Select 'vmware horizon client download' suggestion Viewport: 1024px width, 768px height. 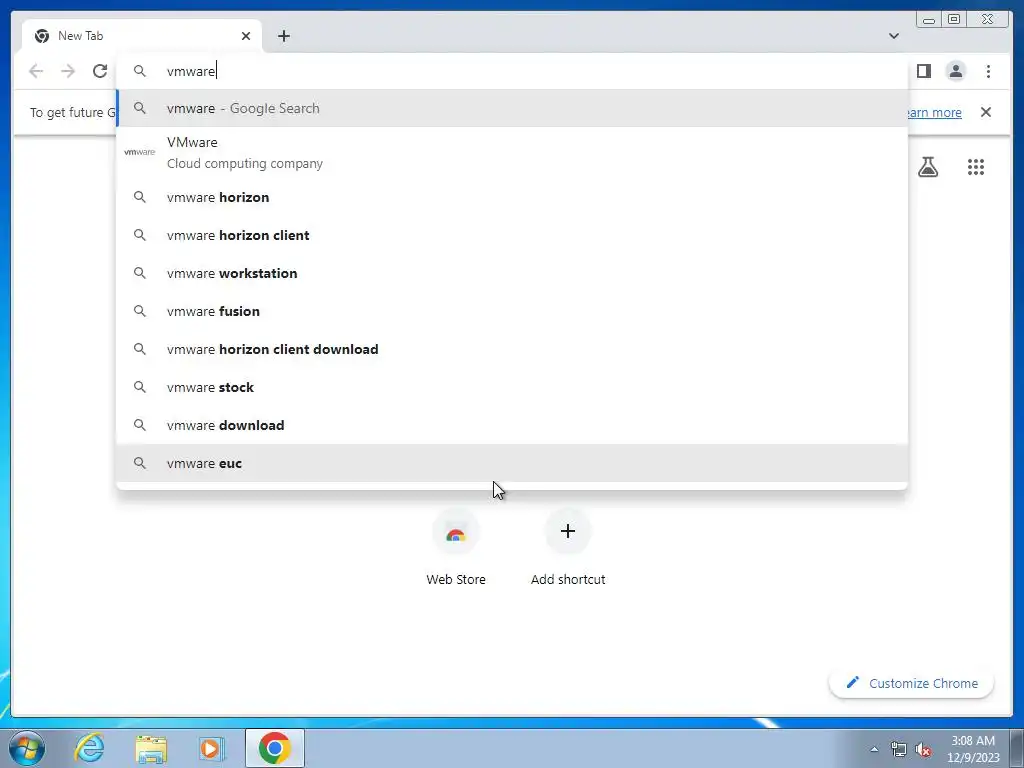[512, 349]
